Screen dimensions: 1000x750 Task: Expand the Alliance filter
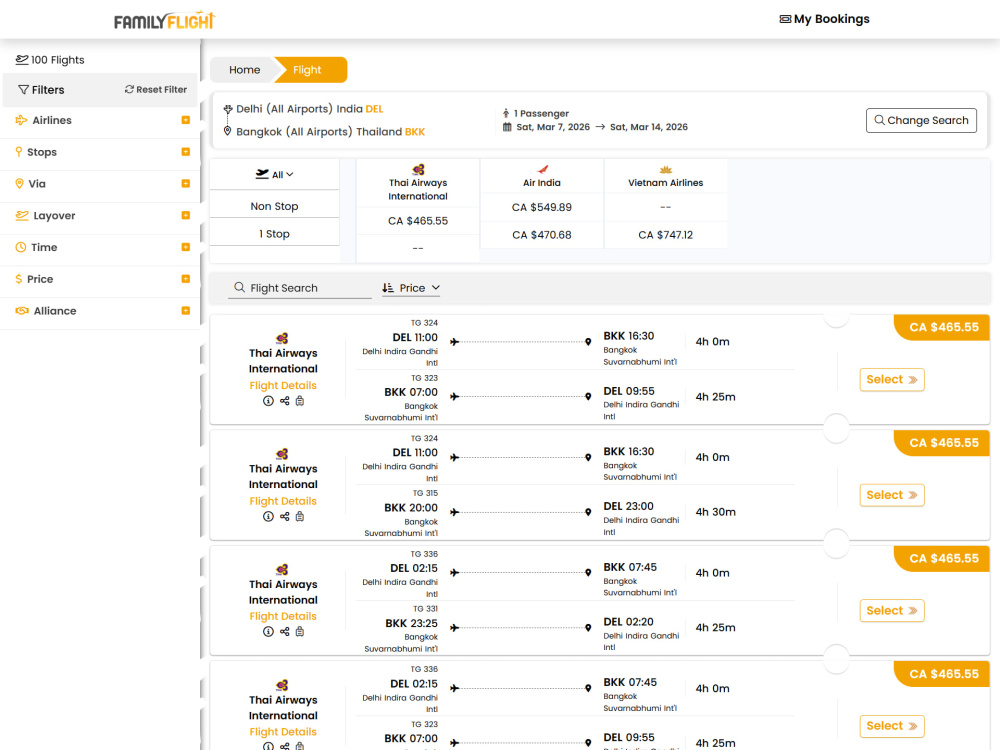(186, 311)
